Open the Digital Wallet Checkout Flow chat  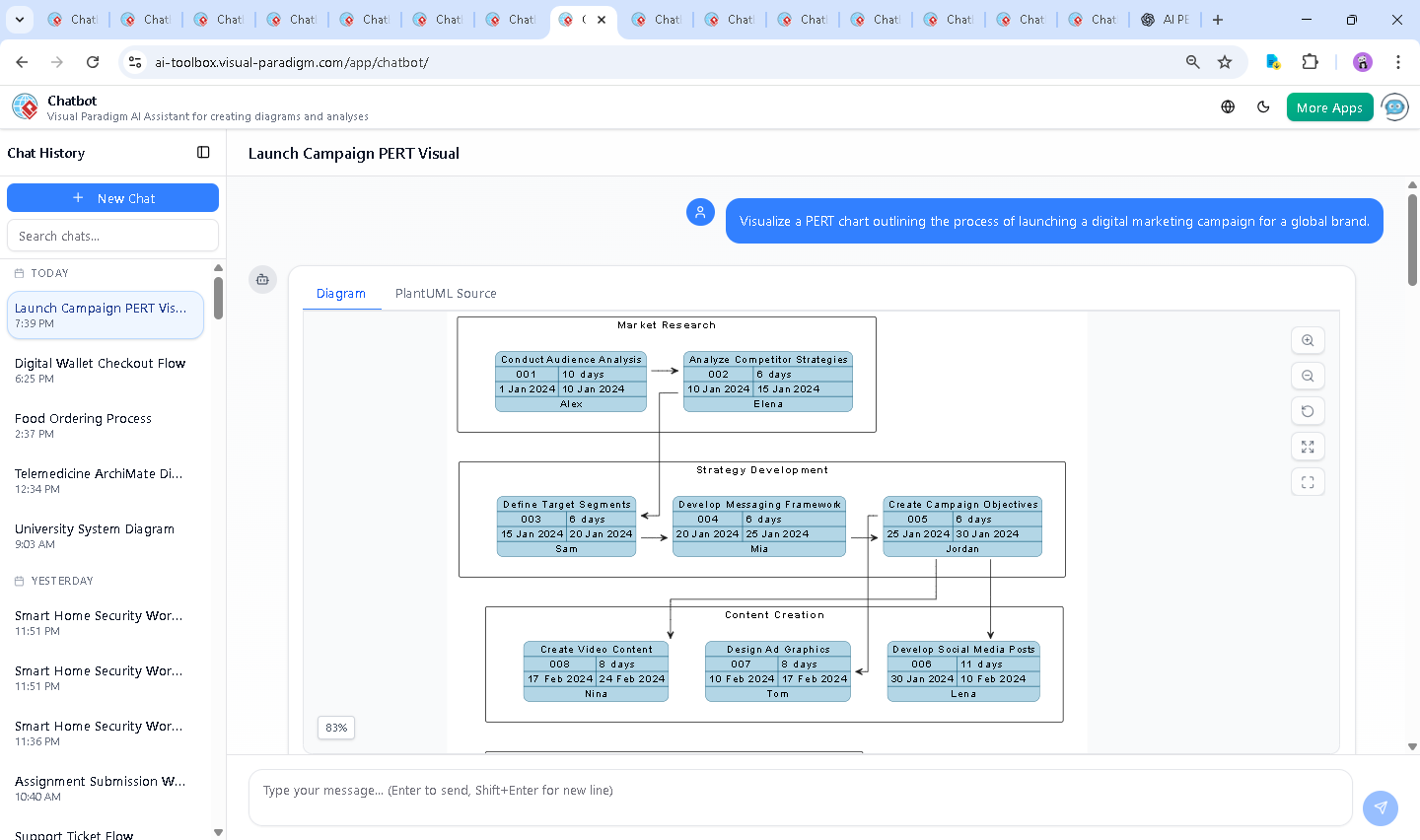(x=101, y=364)
